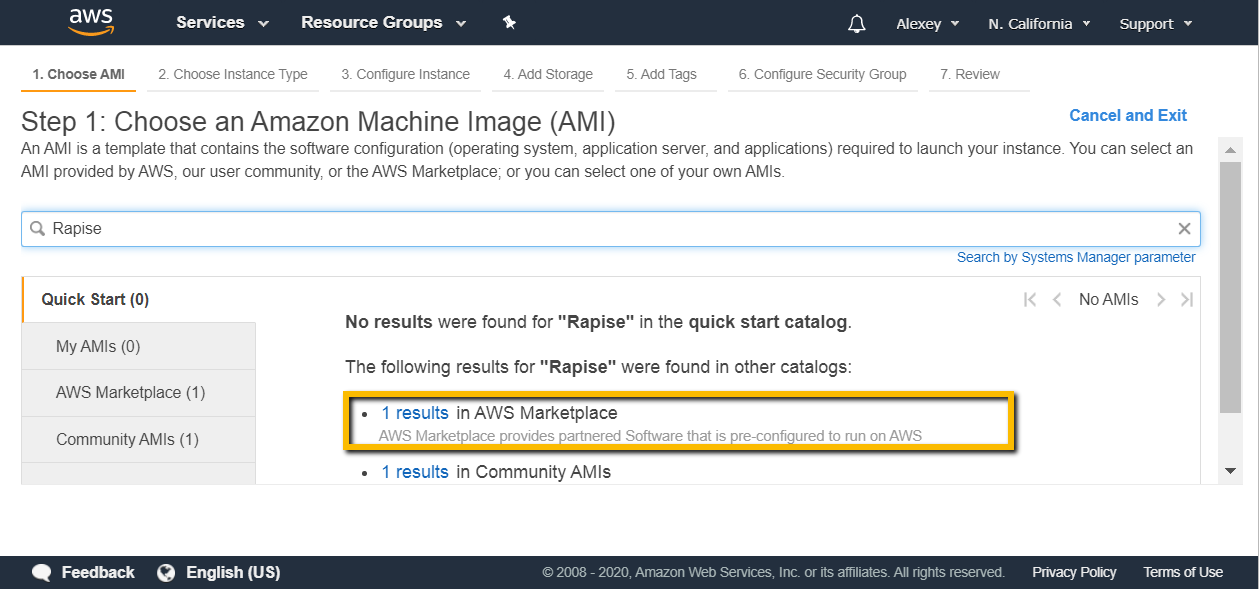1259x589 pixels.
Task: Go to the previous page of AMIs
Action: 1057,299
